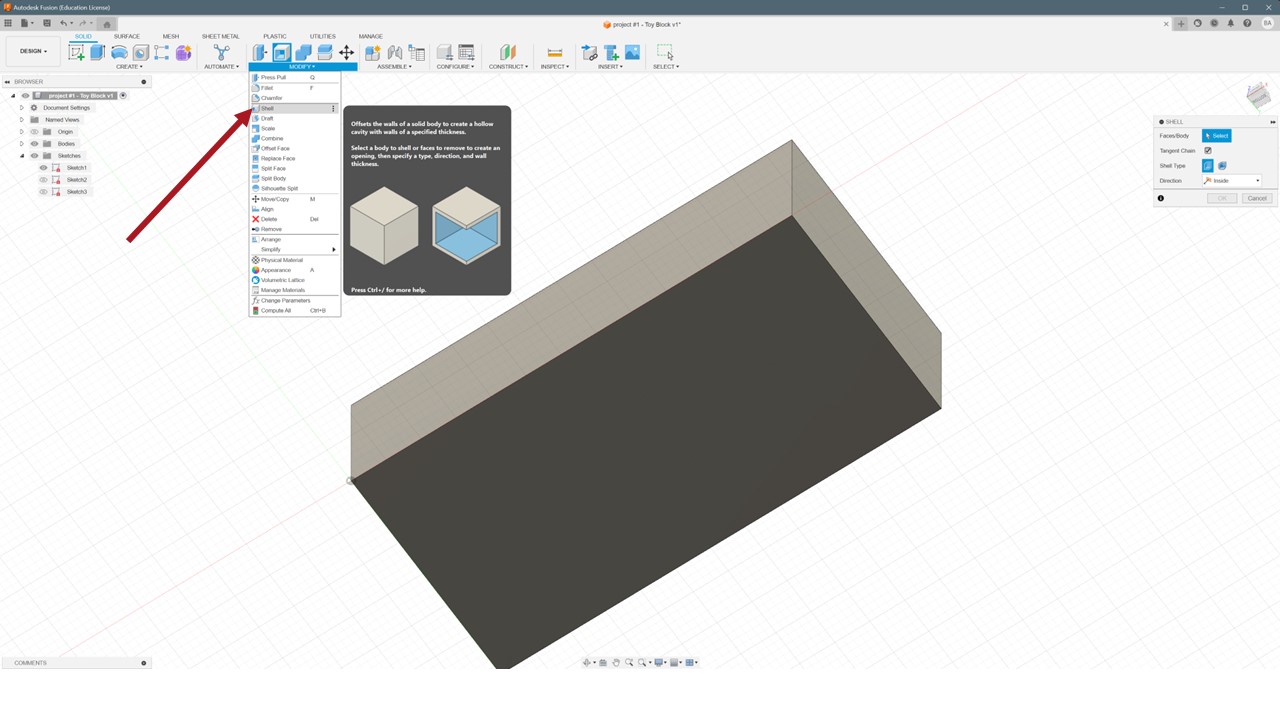Open the Notifications bell icon

[1231, 23]
